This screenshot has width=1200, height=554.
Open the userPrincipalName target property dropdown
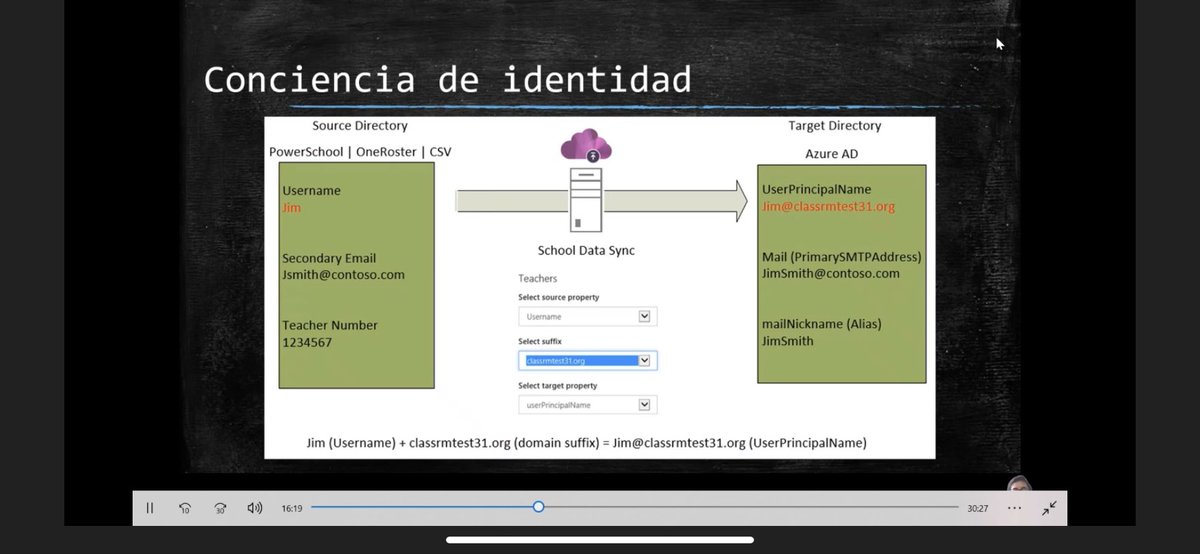[x=587, y=404]
